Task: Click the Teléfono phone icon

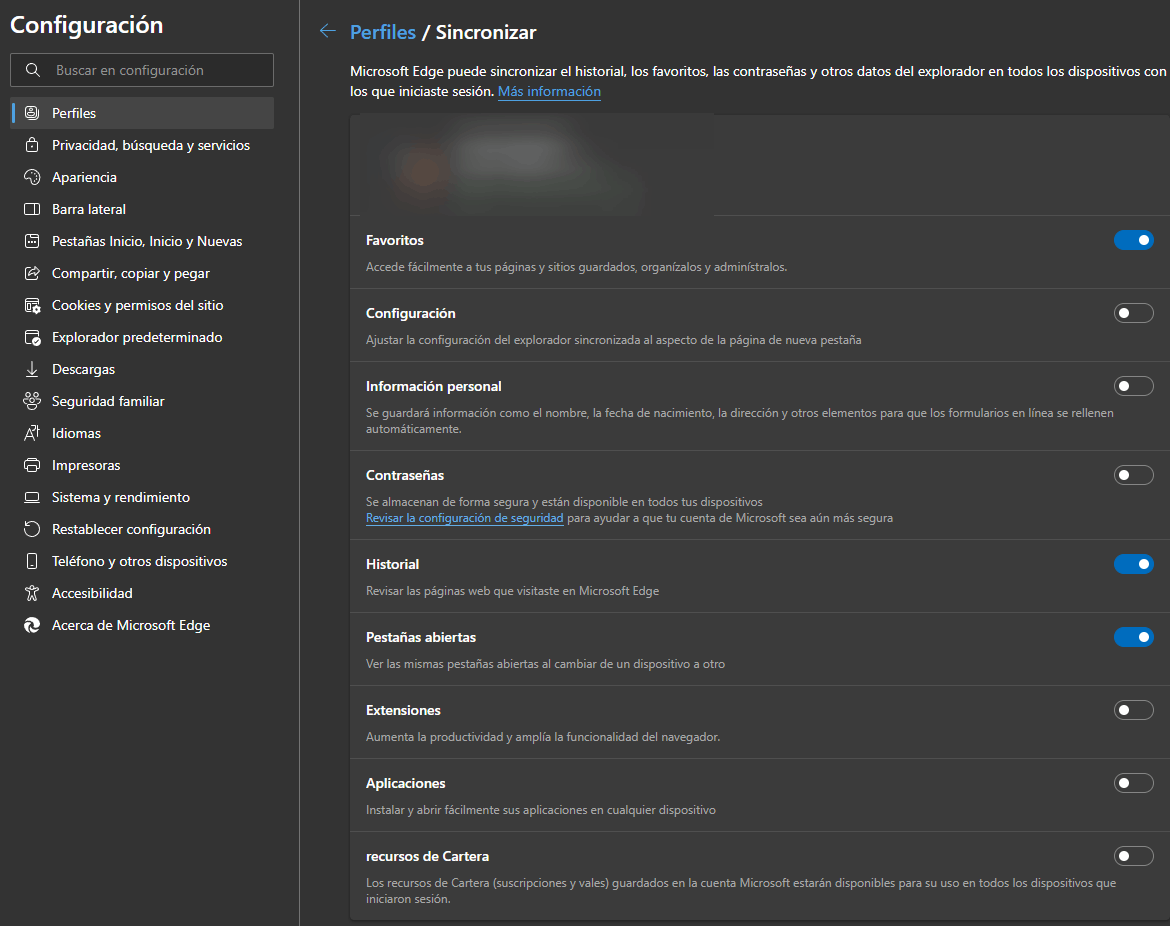Action: click(x=32, y=561)
